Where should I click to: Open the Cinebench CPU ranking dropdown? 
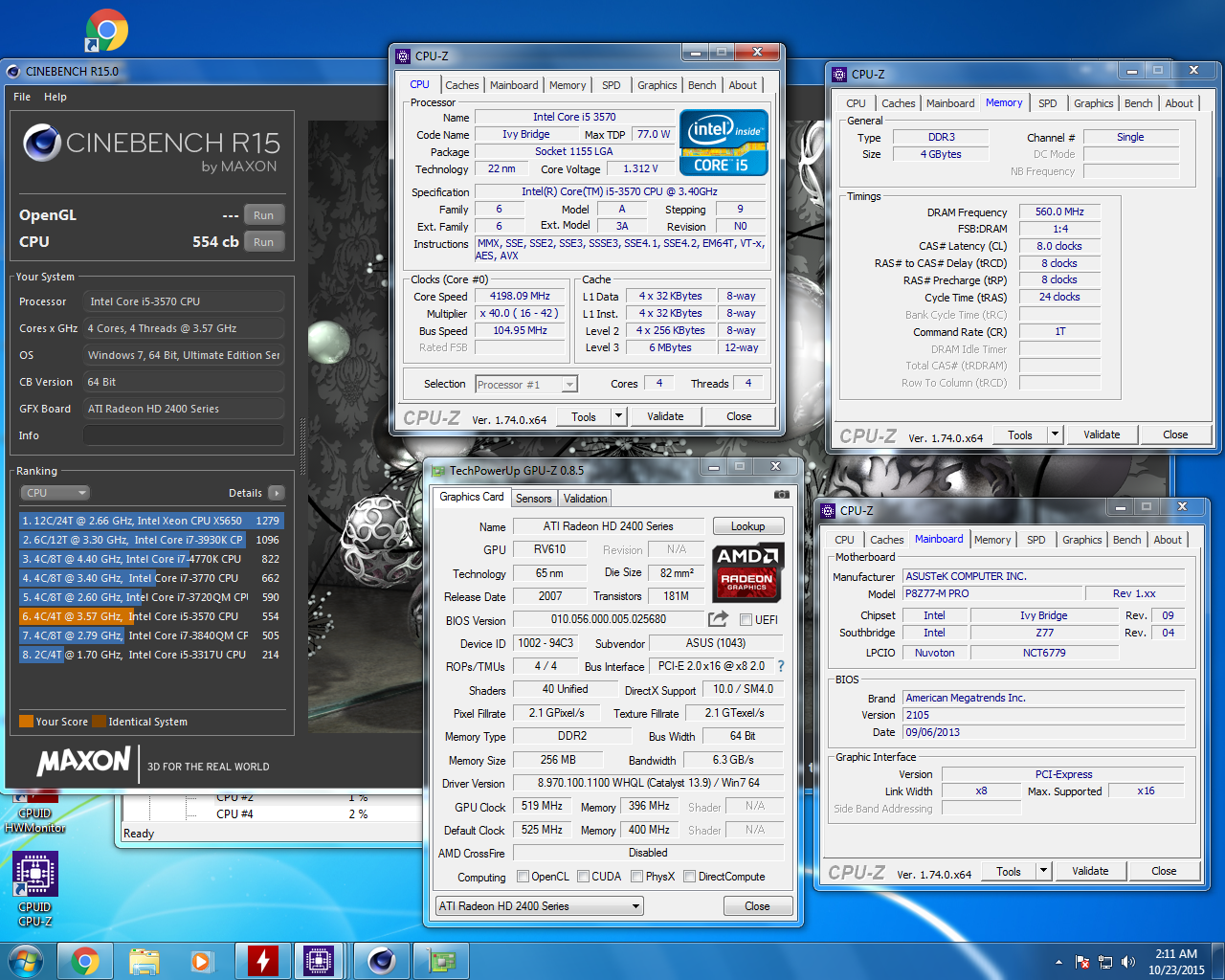click(x=55, y=493)
